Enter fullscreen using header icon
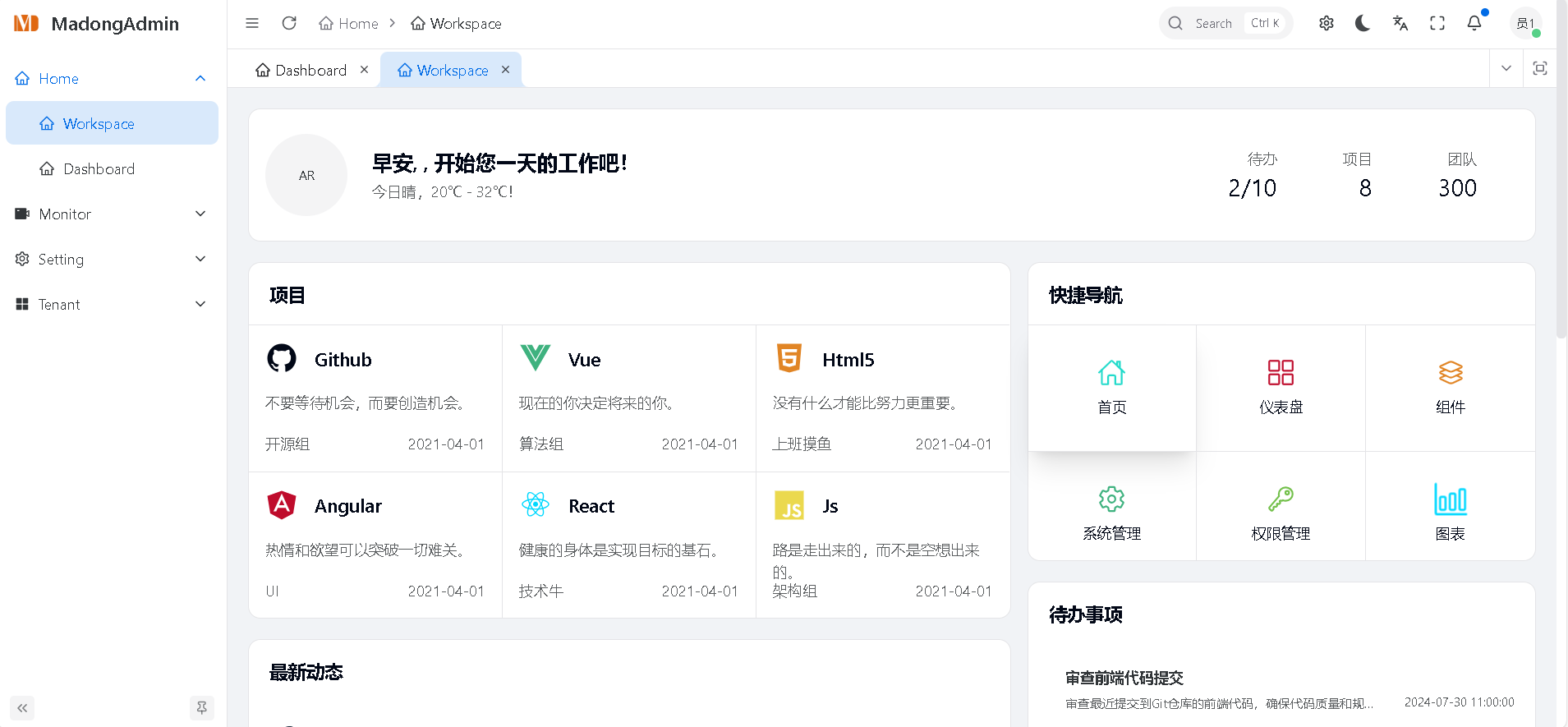The width and height of the screenshot is (1568, 727). [x=1437, y=23]
